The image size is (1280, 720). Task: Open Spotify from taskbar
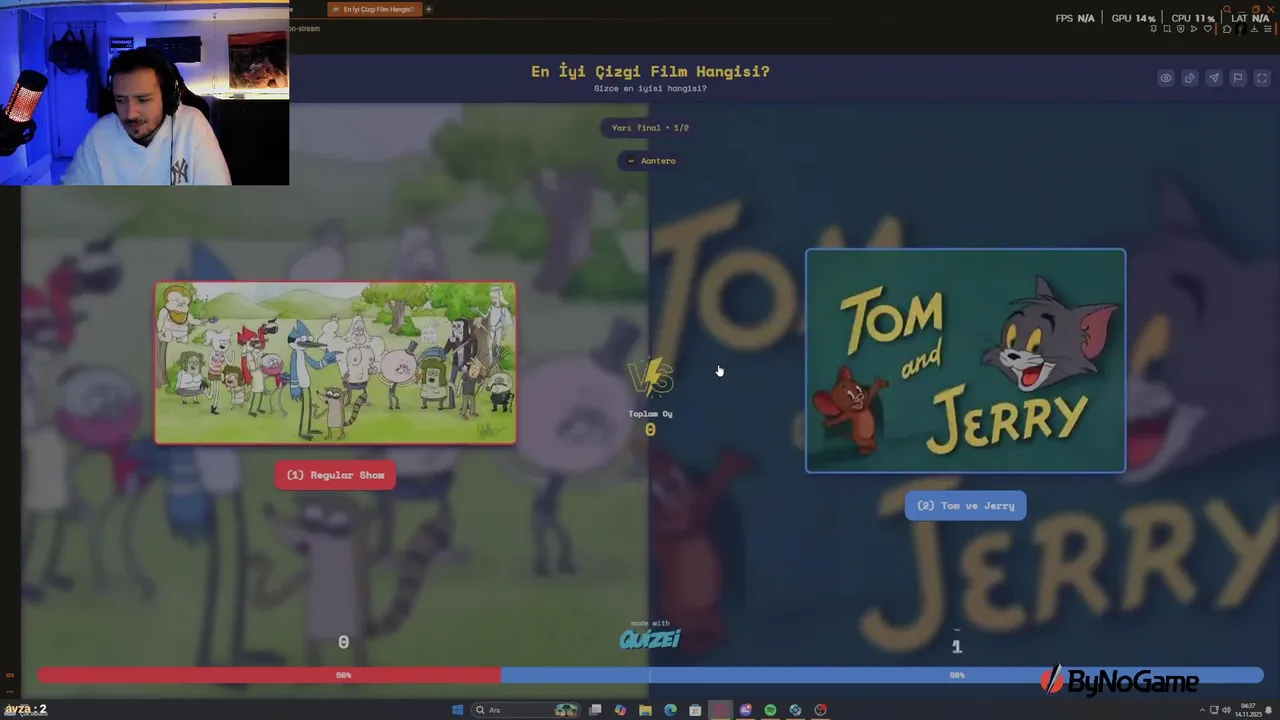coord(770,710)
